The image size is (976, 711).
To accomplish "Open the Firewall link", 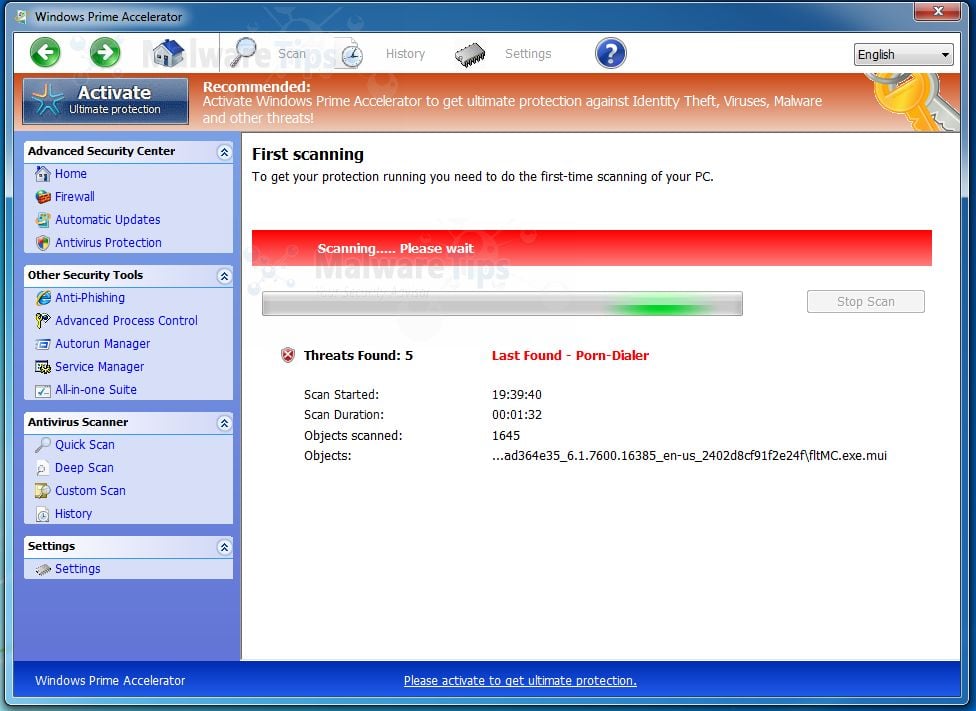I will click(x=75, y=197).
